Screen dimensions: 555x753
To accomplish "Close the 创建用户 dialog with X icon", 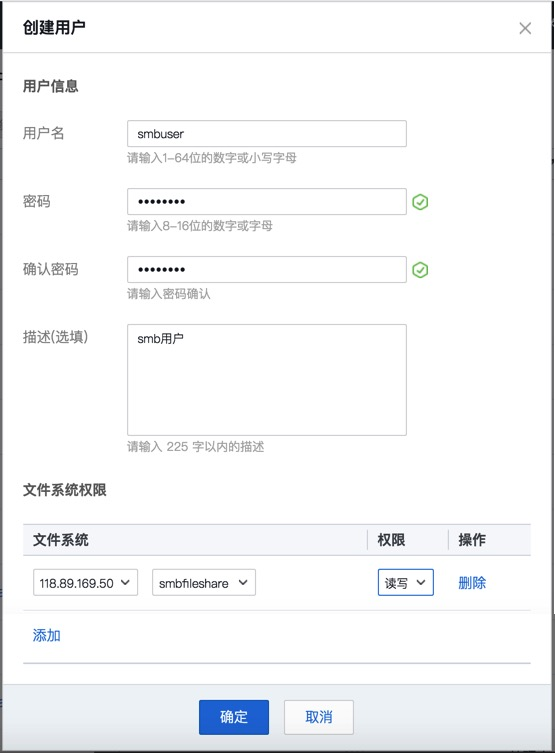I will pos(525,28).
